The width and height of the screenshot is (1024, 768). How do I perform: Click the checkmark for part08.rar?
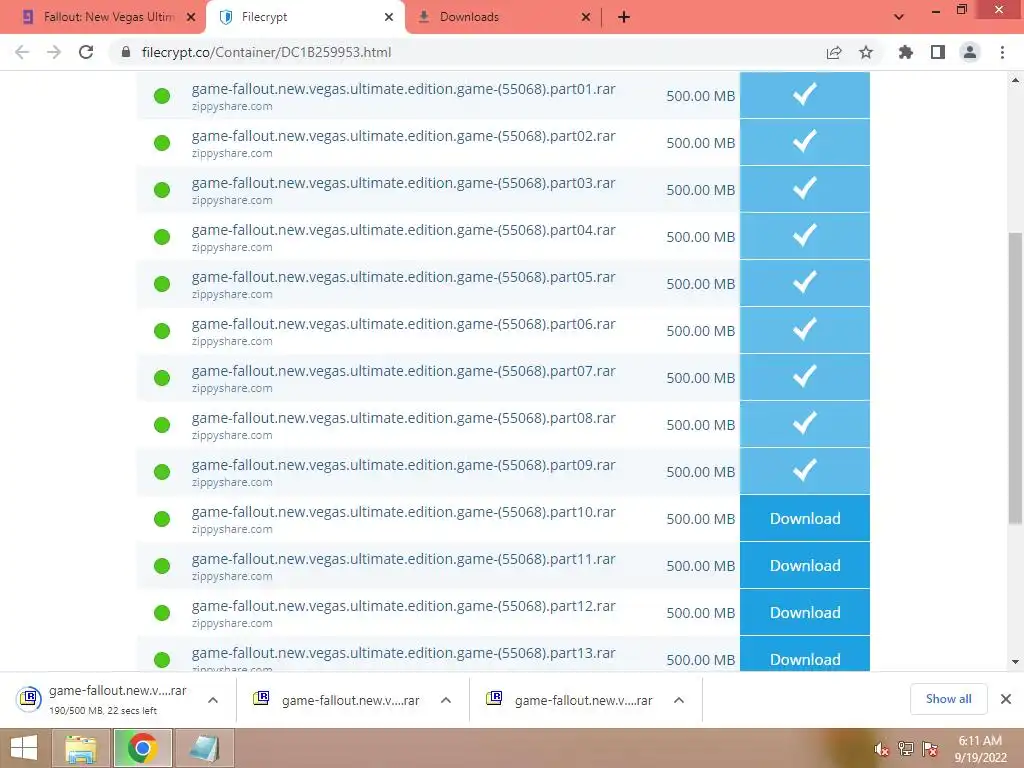point(805,424)
